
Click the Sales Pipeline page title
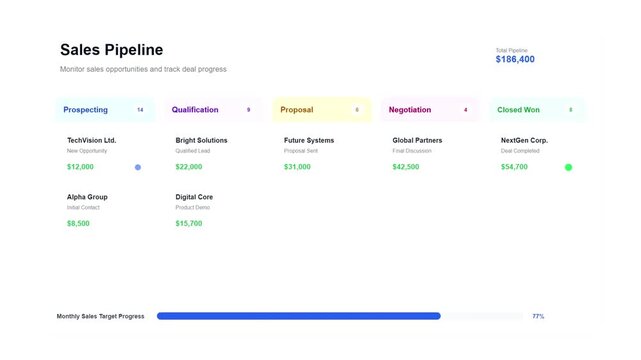(x=112, y=50)
